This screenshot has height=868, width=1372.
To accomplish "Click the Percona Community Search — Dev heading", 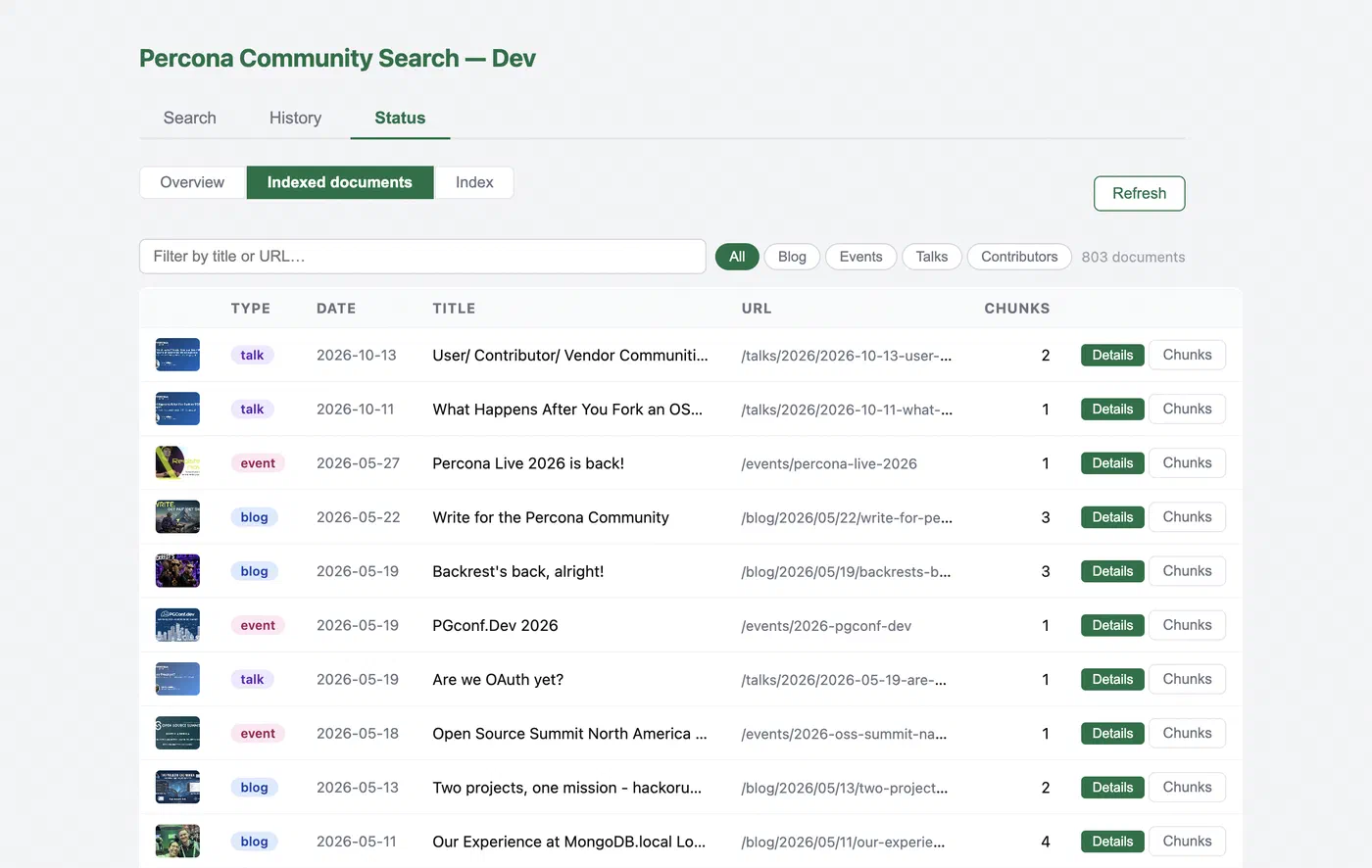I will [337, 58].
